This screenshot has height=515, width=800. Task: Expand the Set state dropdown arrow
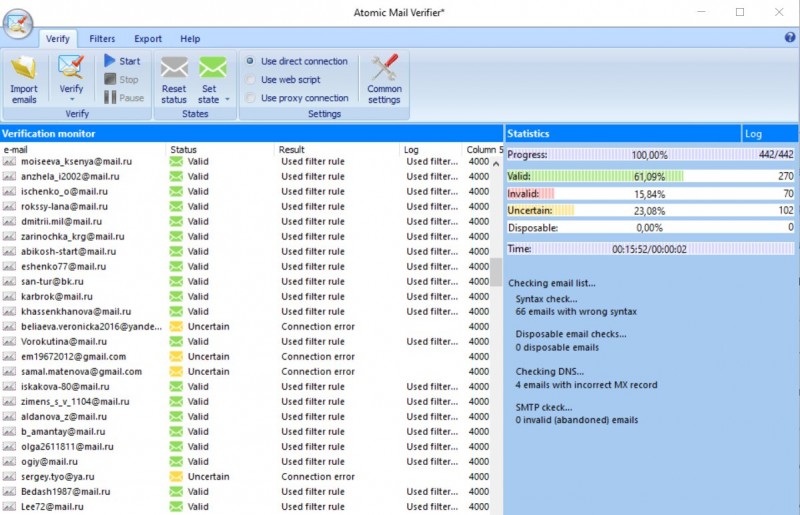tap(228, 100)
